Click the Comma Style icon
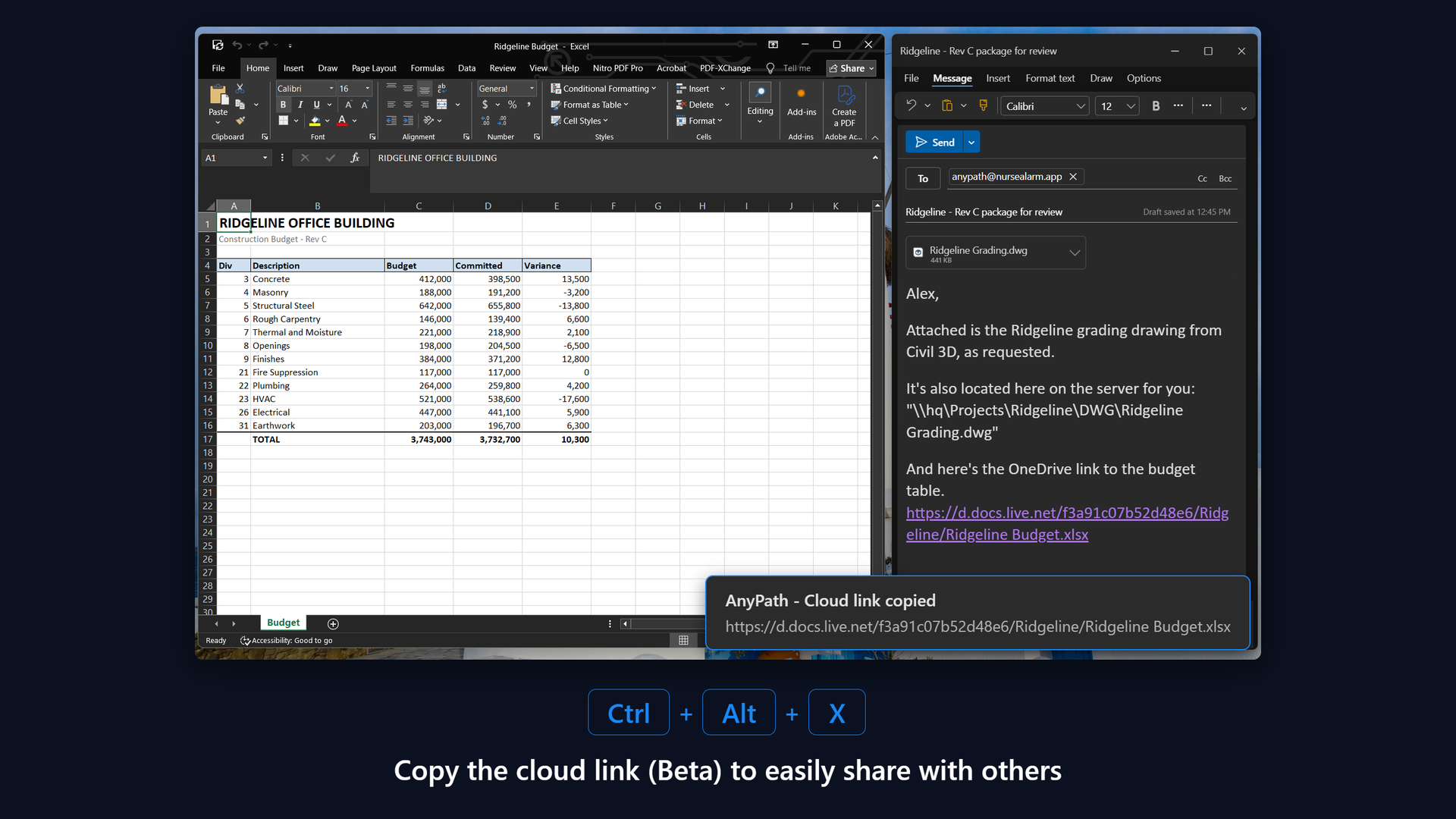The height and width of the screenshot is (819, 1456). [x=529, y=105]
